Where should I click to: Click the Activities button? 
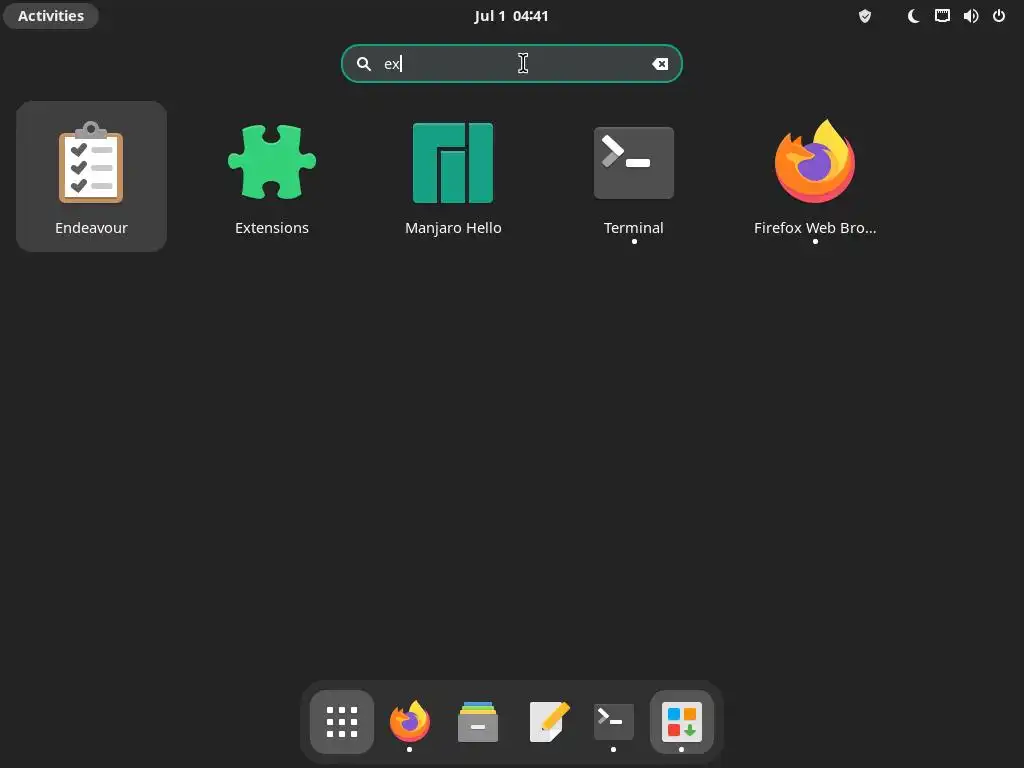tap(51, 16)
